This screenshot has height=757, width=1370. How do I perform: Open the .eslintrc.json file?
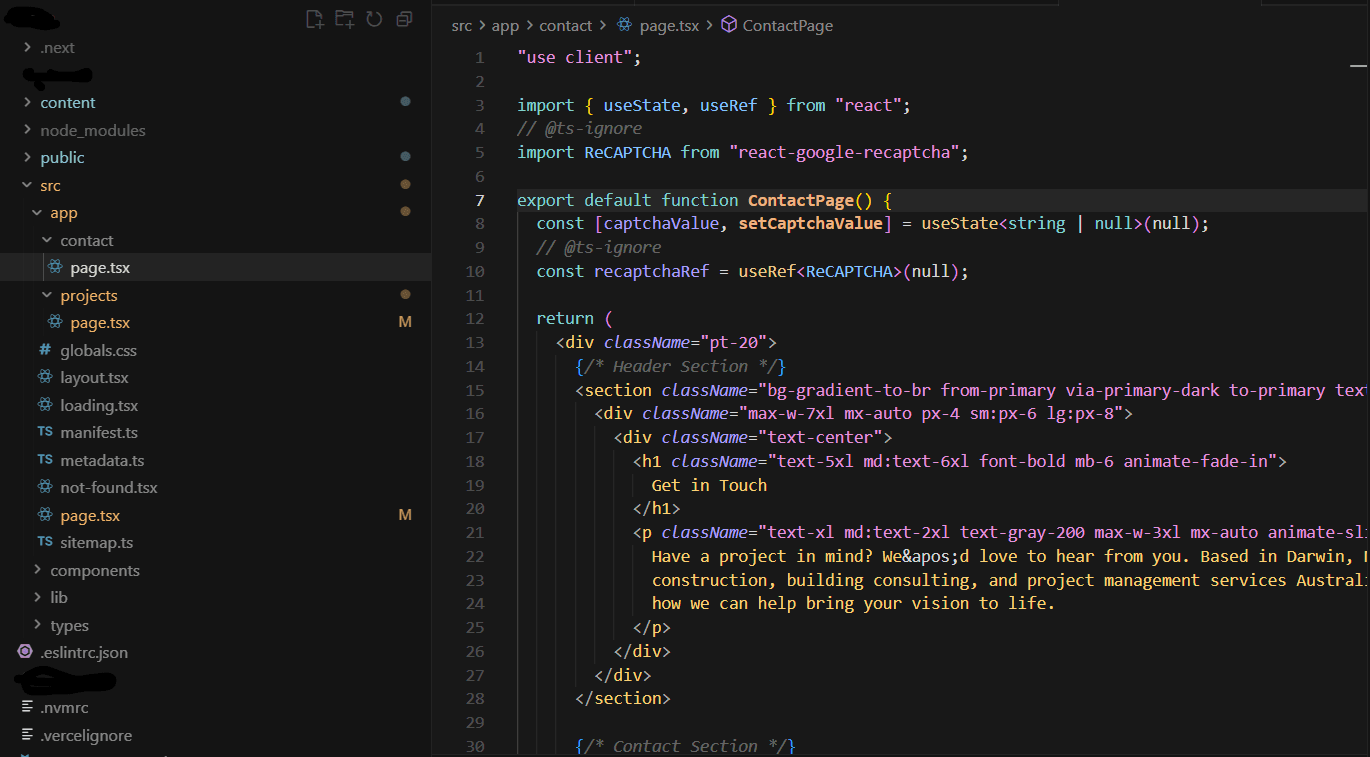84,652
